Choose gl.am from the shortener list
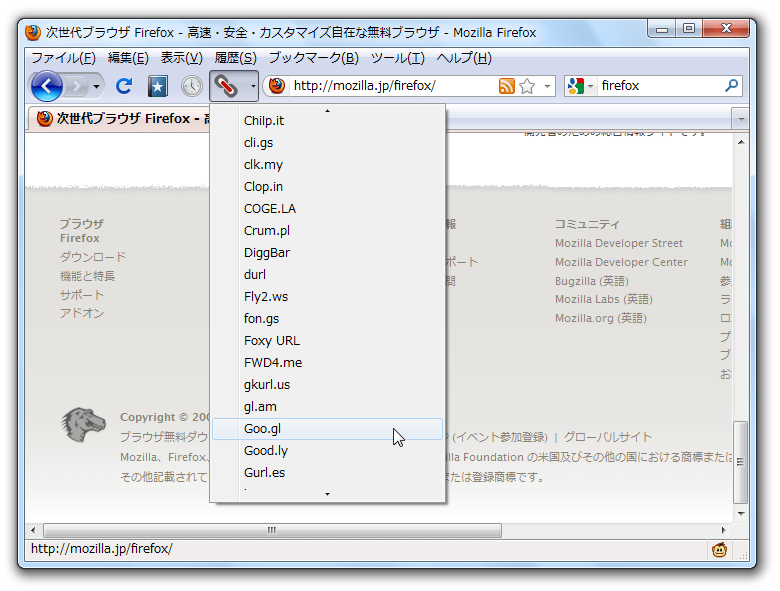Viewport: 780px width, 591px height. click(327, 406)
